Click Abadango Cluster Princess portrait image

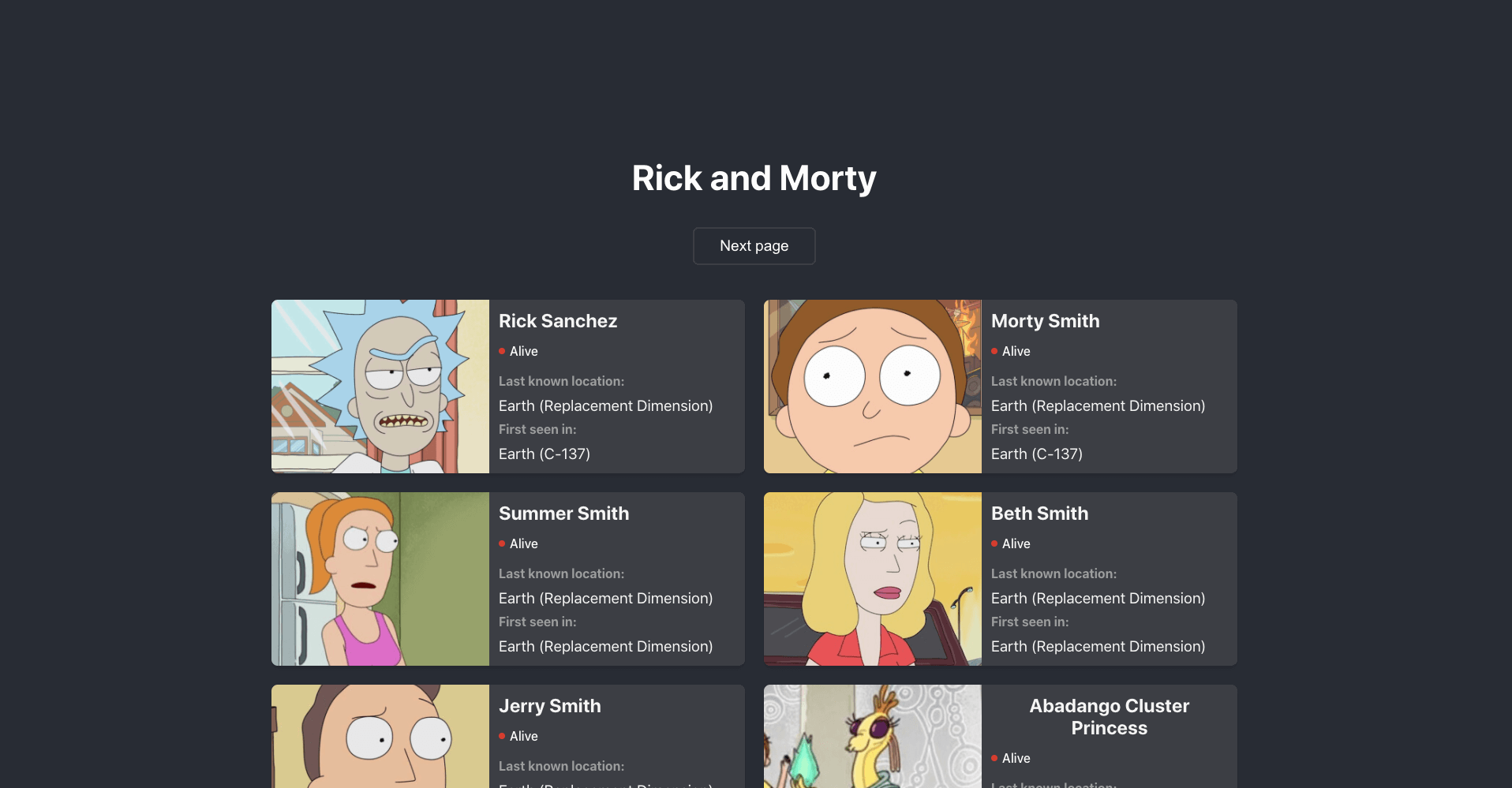(x=872, y=737)
